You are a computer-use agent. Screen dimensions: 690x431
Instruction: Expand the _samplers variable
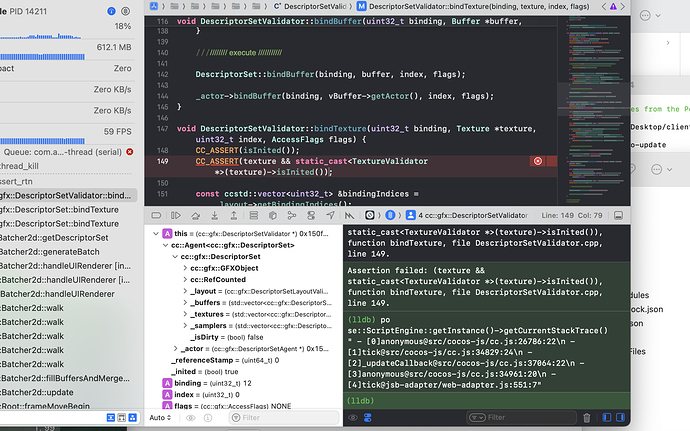tap(185, 325)
